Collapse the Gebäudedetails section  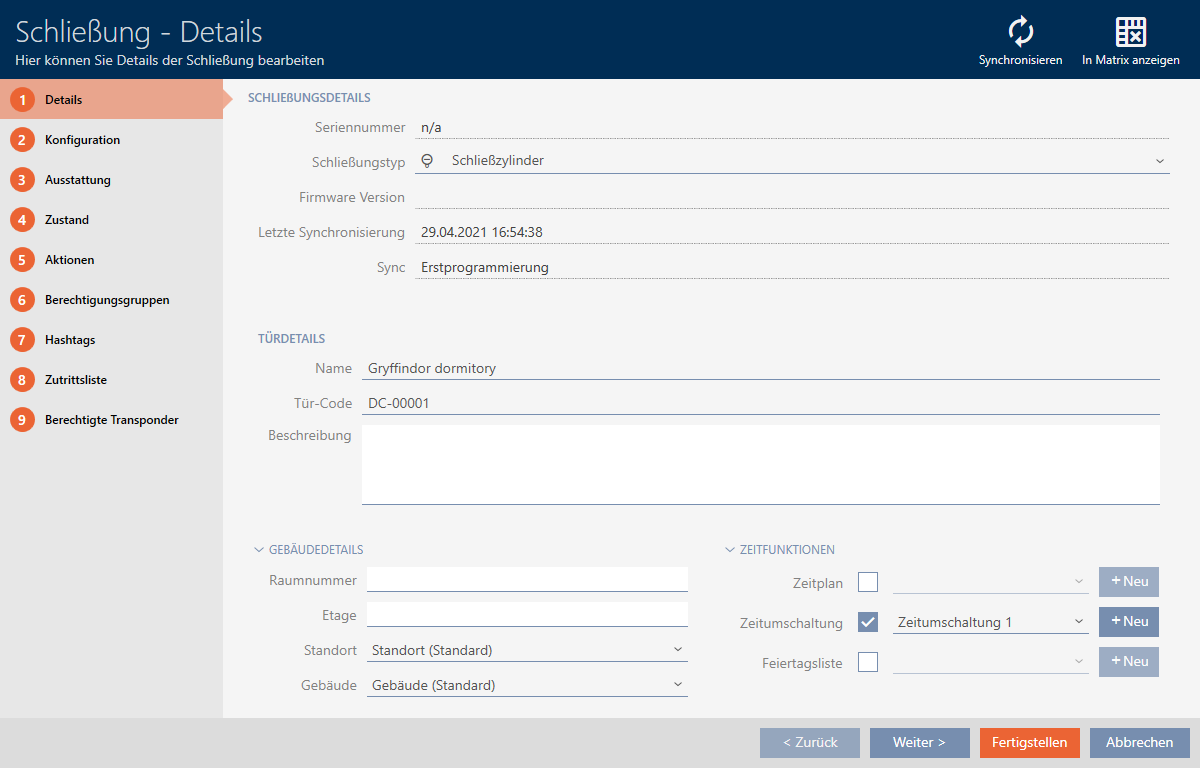(x=258, y=550)
